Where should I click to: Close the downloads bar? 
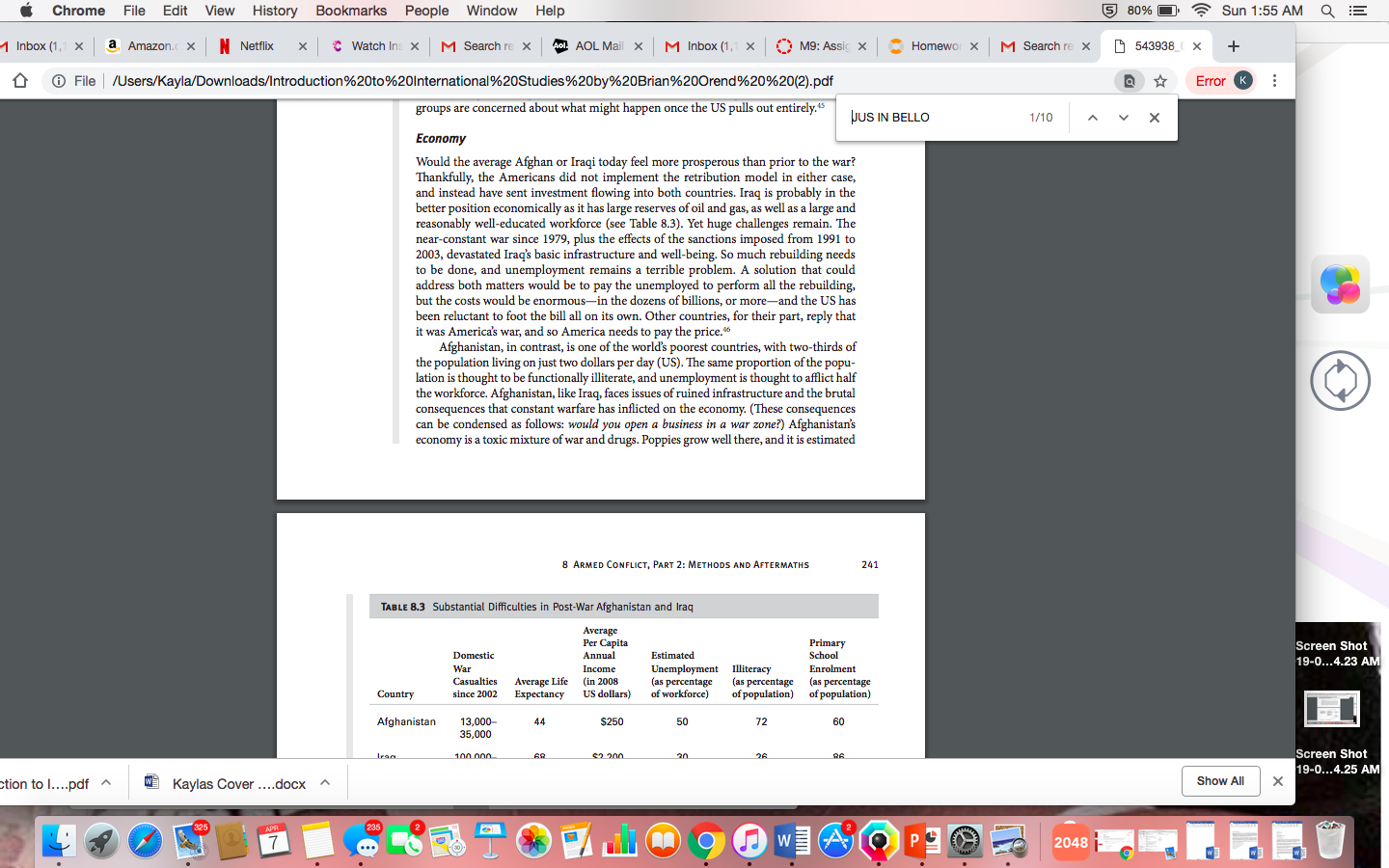tap(1278, 781)
